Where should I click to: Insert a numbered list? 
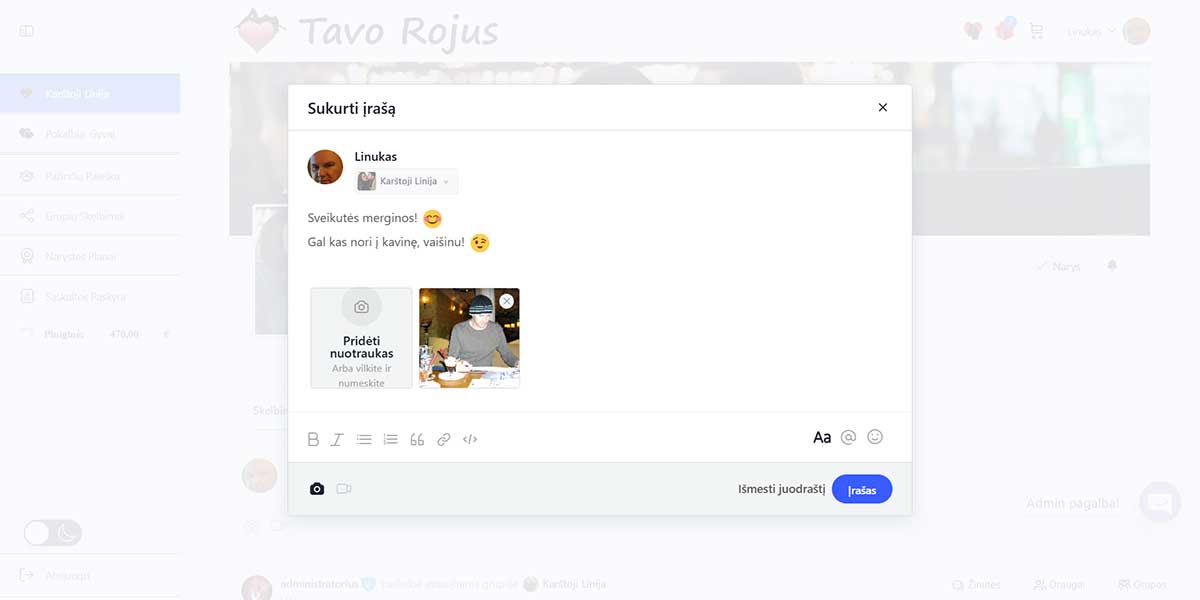coord(391,439)
